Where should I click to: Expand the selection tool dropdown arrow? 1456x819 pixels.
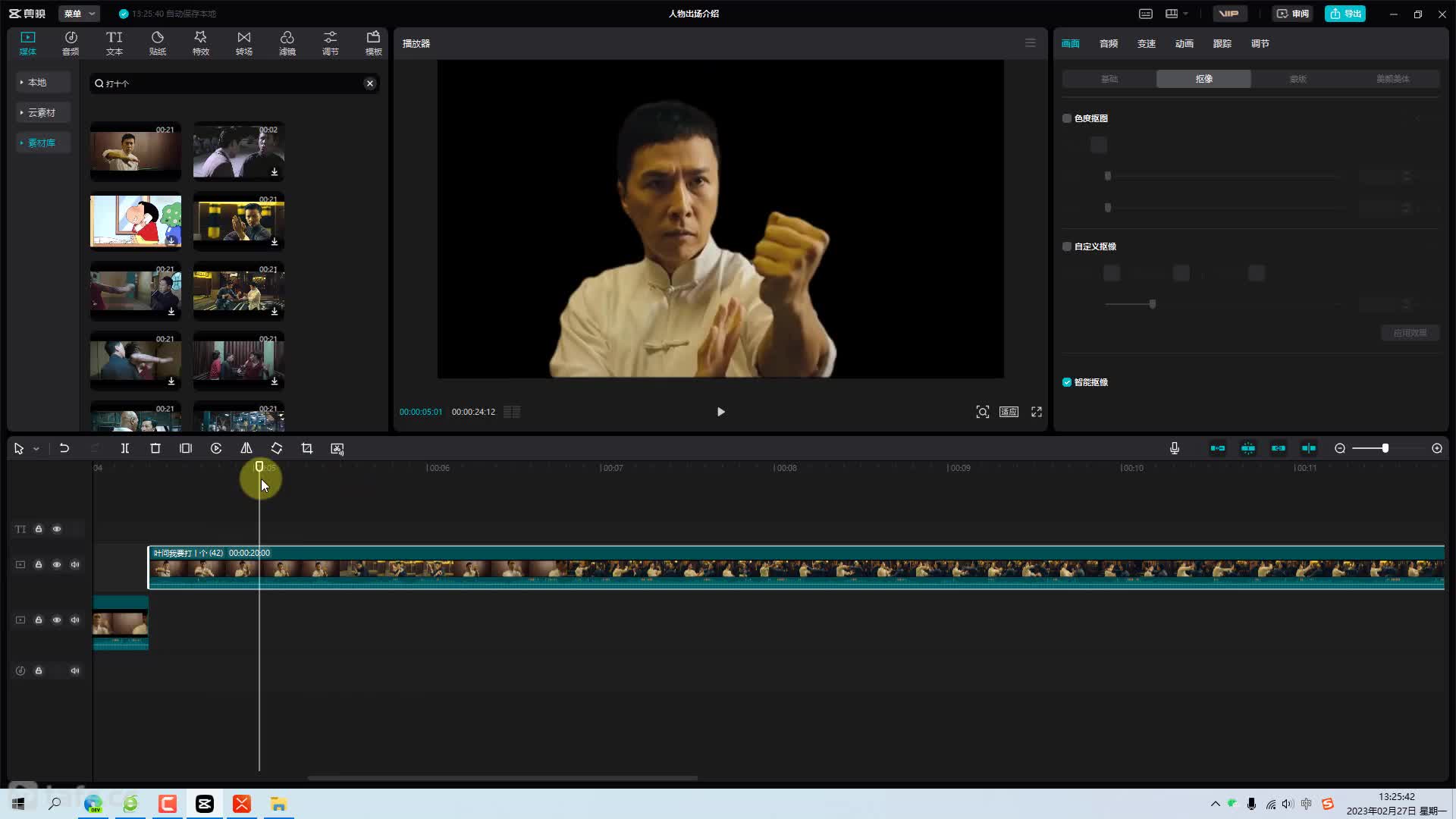(x=36, y=449)
